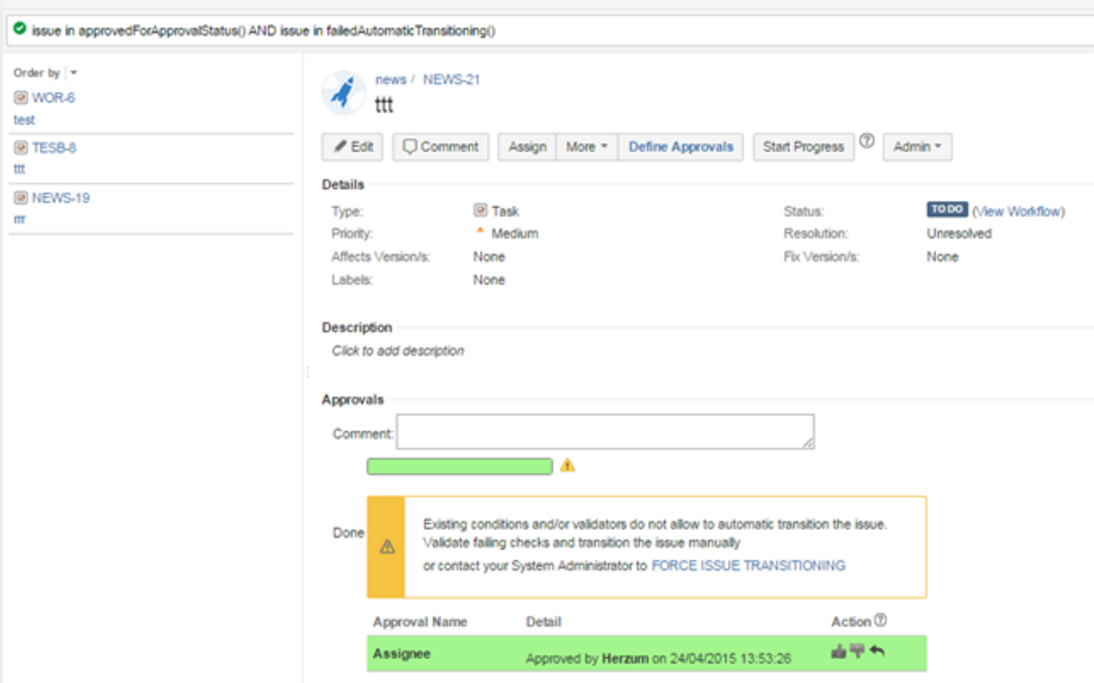The width and height of the screenshot is (1094, 683).
Task: Click the help icon beside Start Progress
Action: click(867, 142)
